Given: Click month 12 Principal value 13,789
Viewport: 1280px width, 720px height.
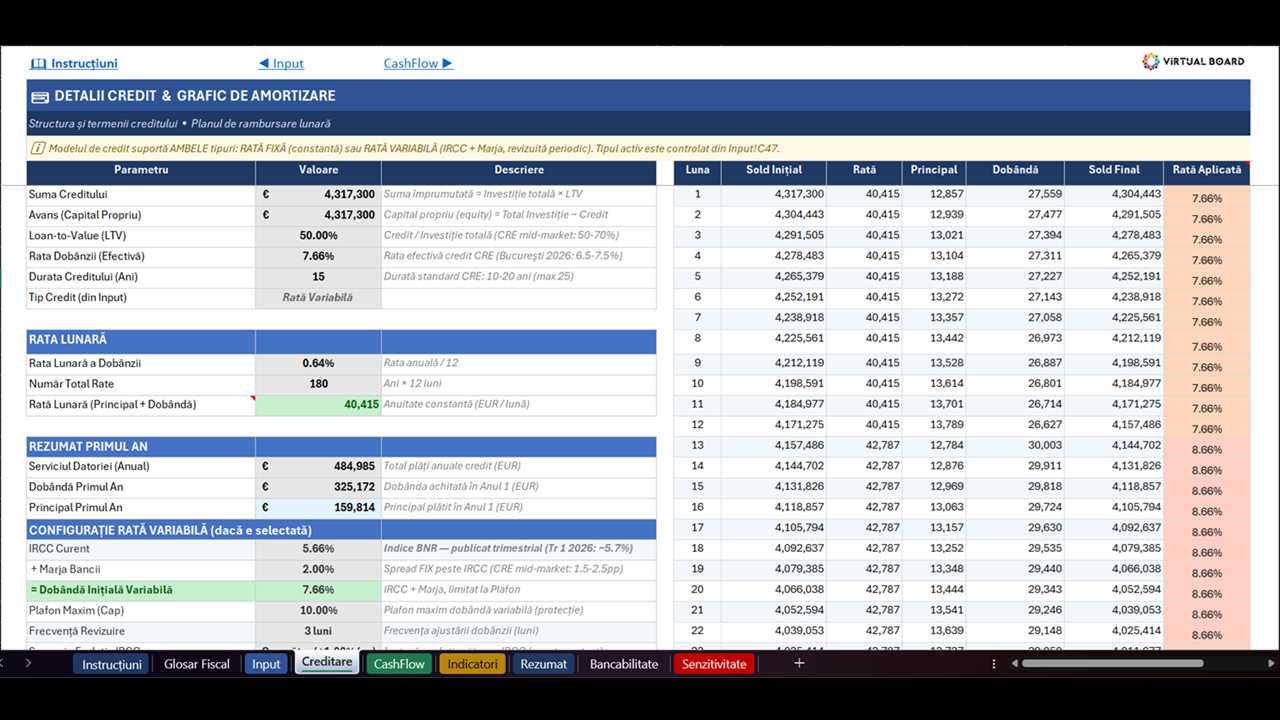Looking at the screenshot, I should (x=934, y=425).
